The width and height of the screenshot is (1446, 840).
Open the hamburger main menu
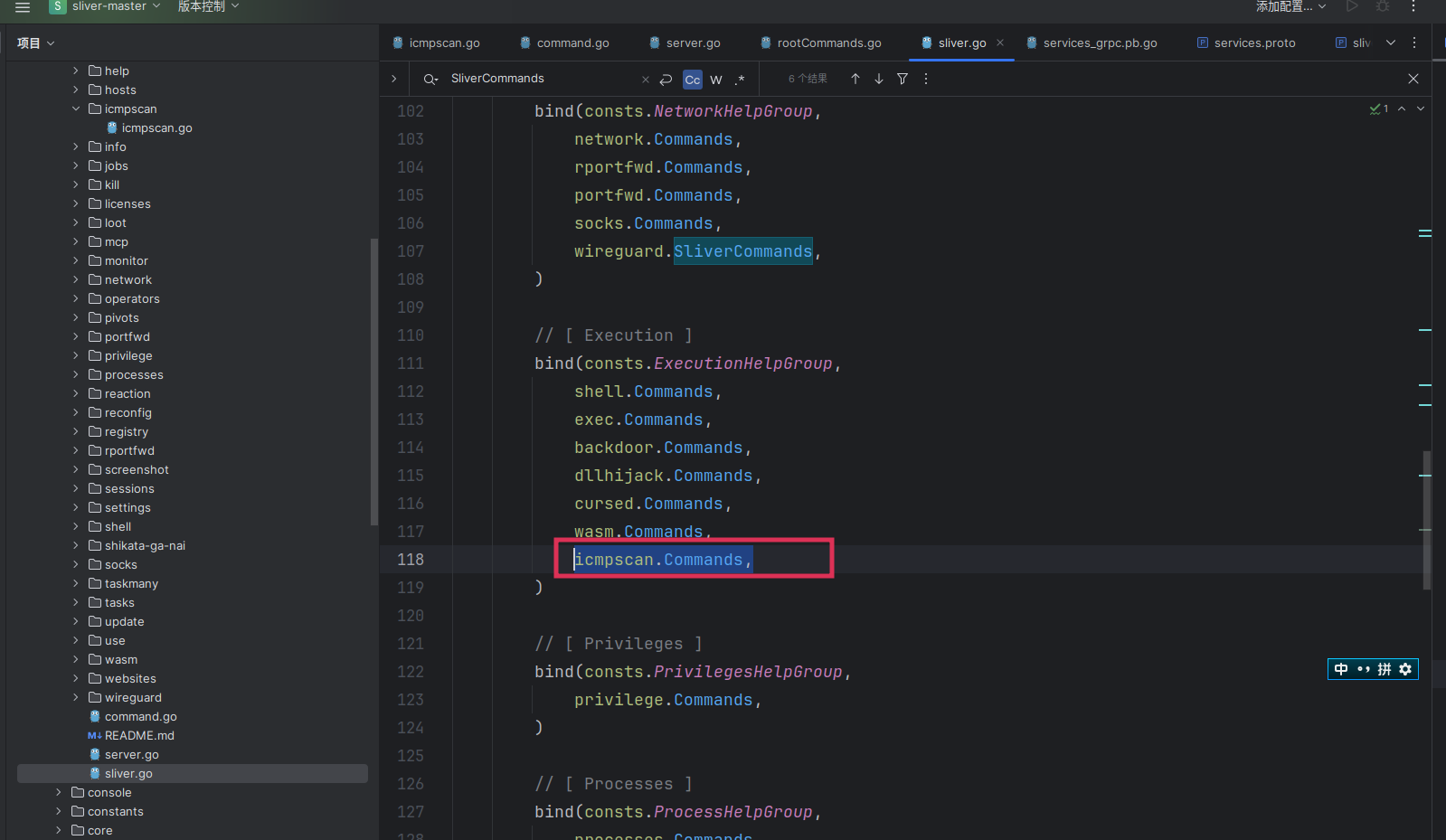point(23,6)
